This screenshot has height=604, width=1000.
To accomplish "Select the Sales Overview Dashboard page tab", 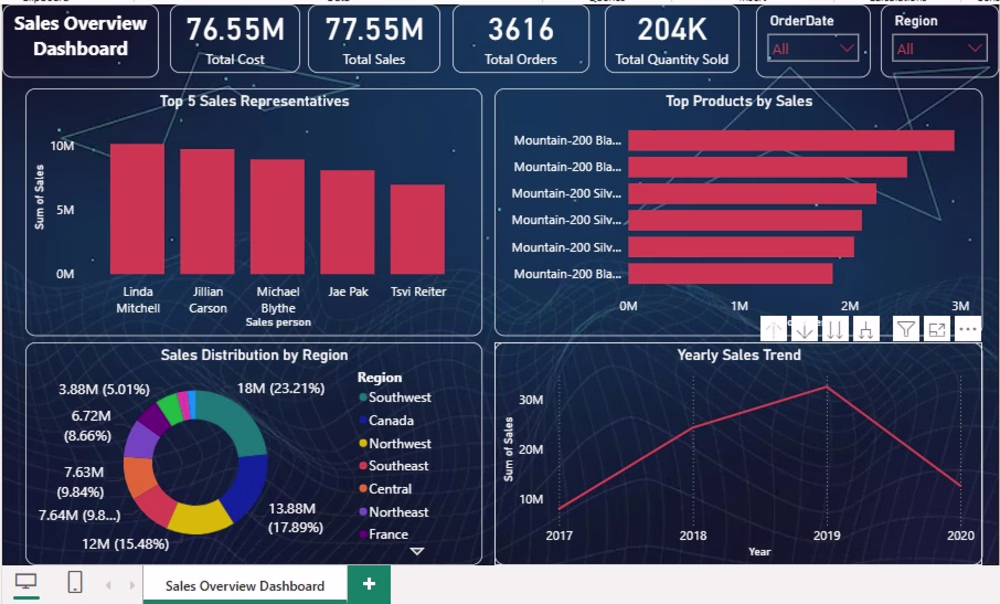I will pos(245,586).
